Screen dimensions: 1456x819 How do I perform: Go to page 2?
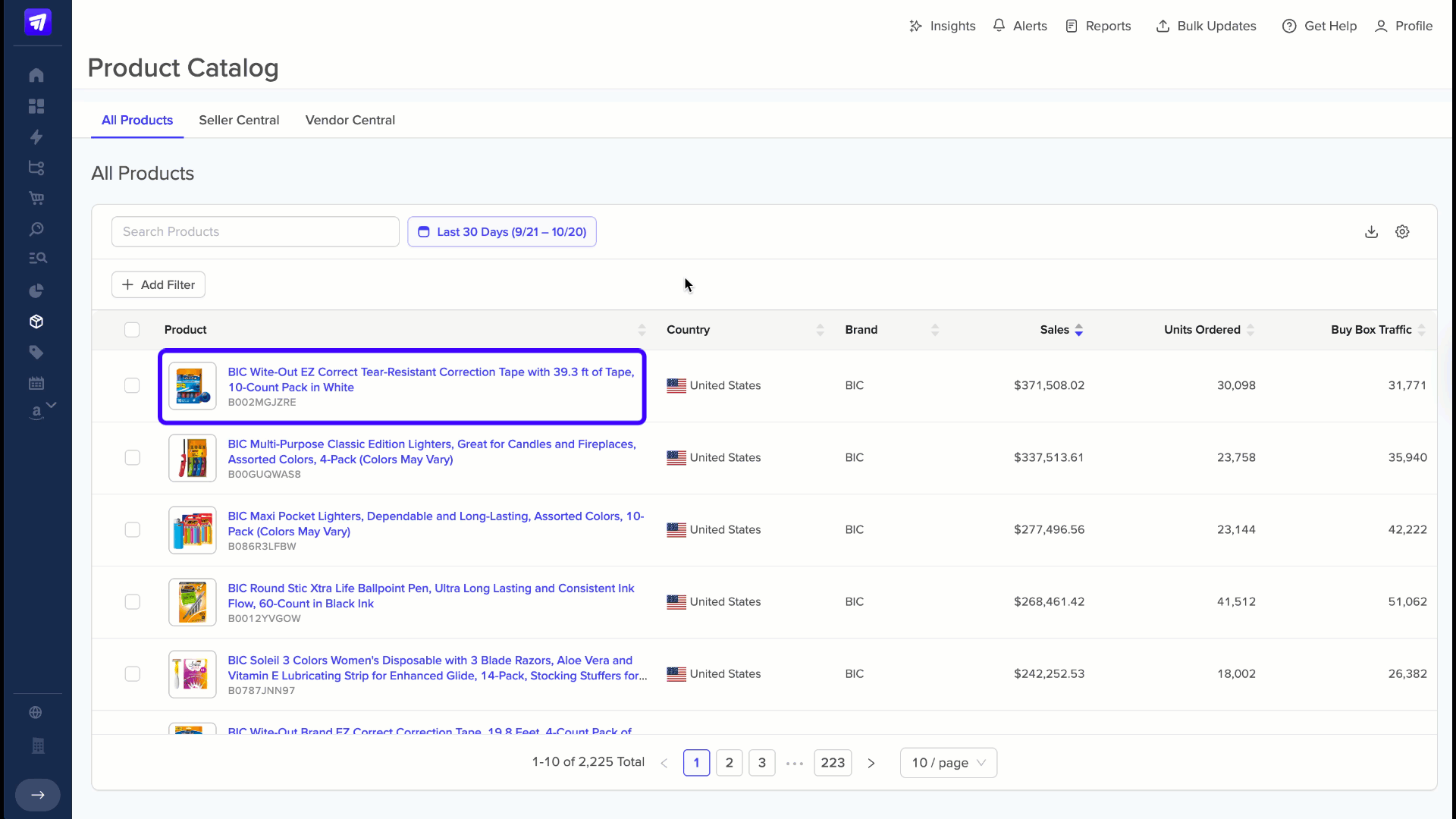coord(730,763)
